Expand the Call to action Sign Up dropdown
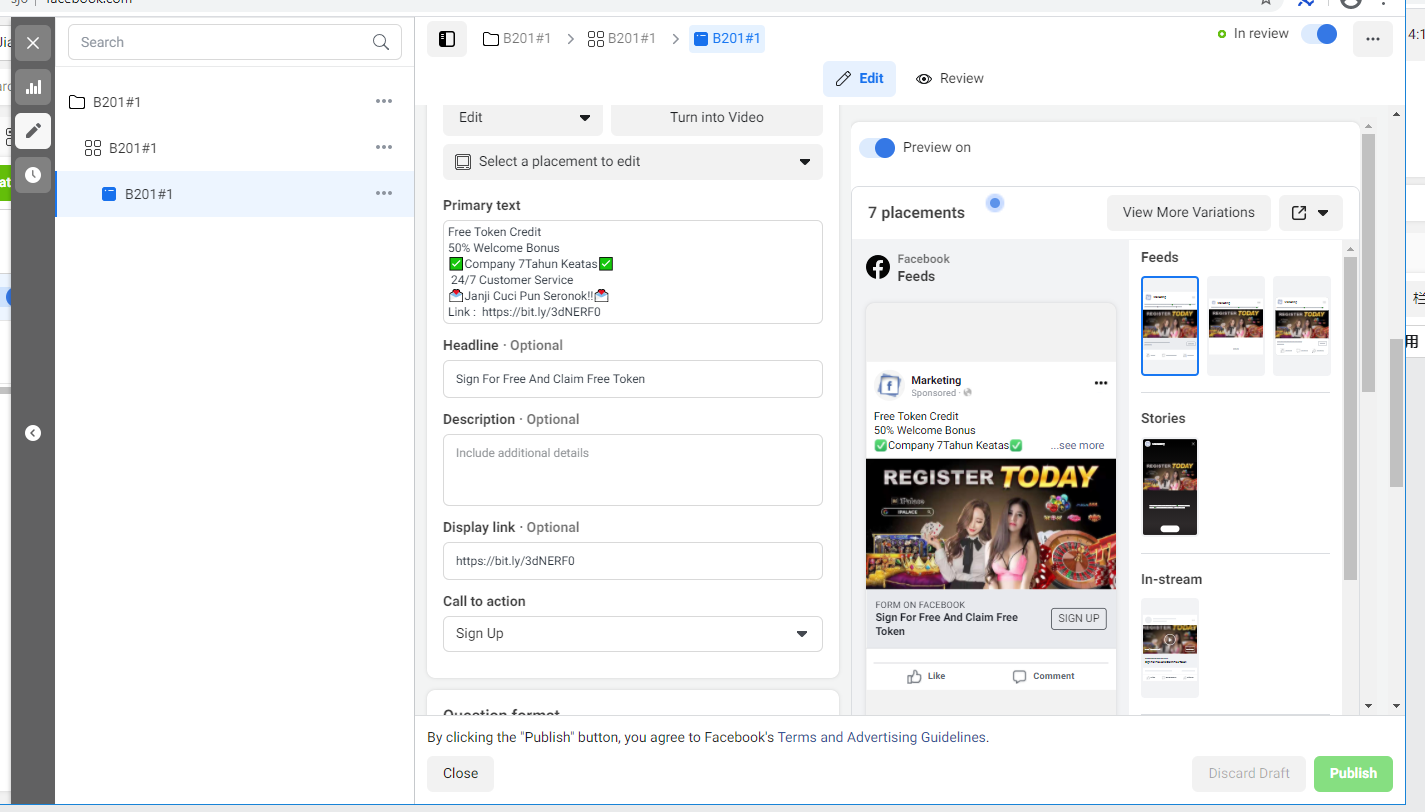 [x=633, y=634]
